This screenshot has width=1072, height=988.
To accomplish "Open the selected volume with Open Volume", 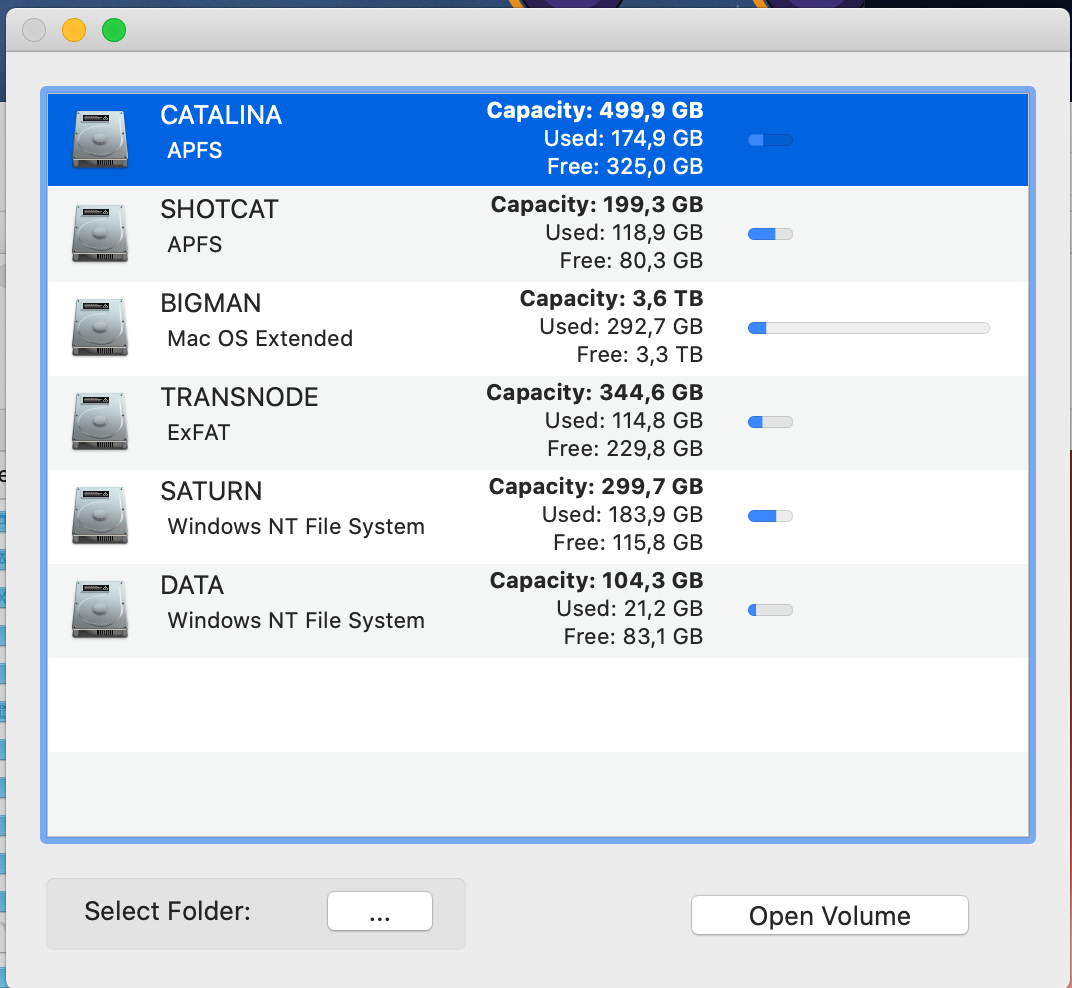I will pos(829,915).
